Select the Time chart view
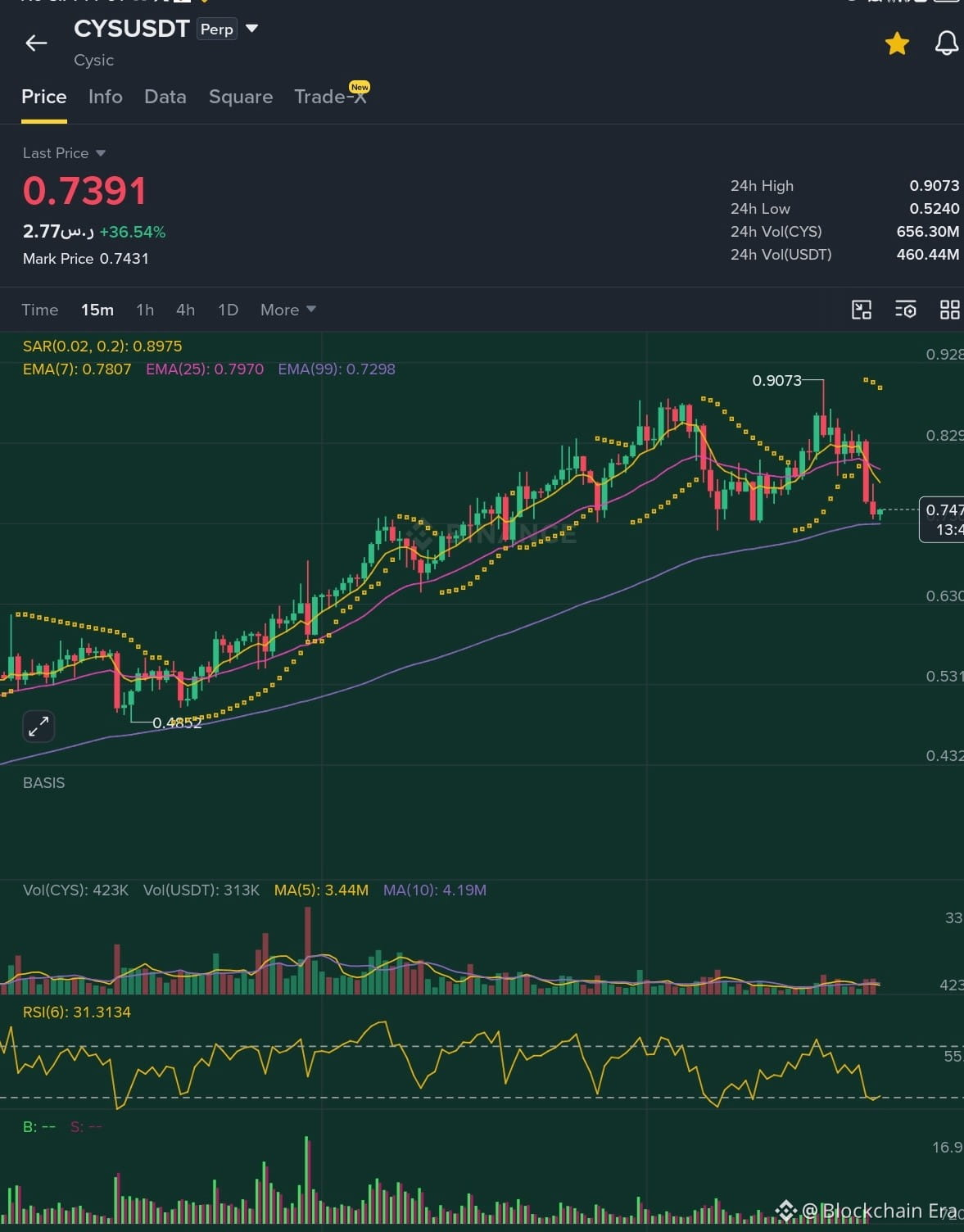Viewport: 964px width, 1232px height. pos(40,310)
